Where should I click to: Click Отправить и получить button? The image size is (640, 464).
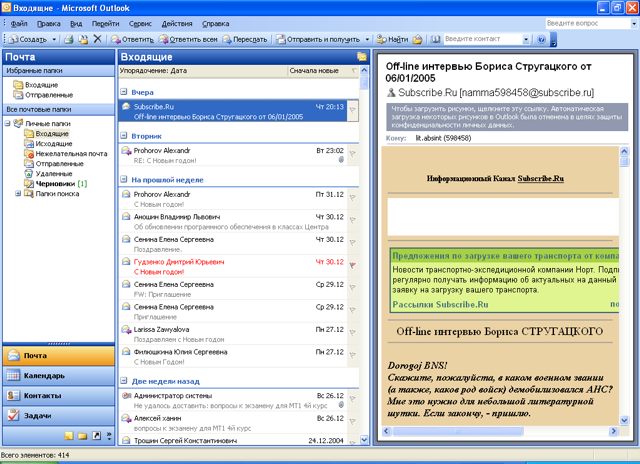318,39
